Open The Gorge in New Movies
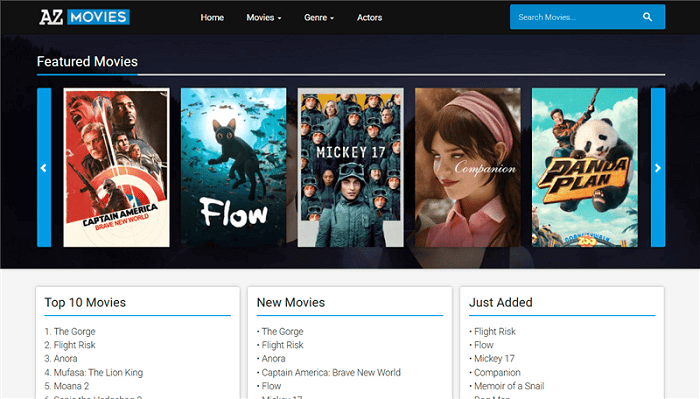Image resolution: width=700 pixels, height=399 pixels. (x=282, y=332)
